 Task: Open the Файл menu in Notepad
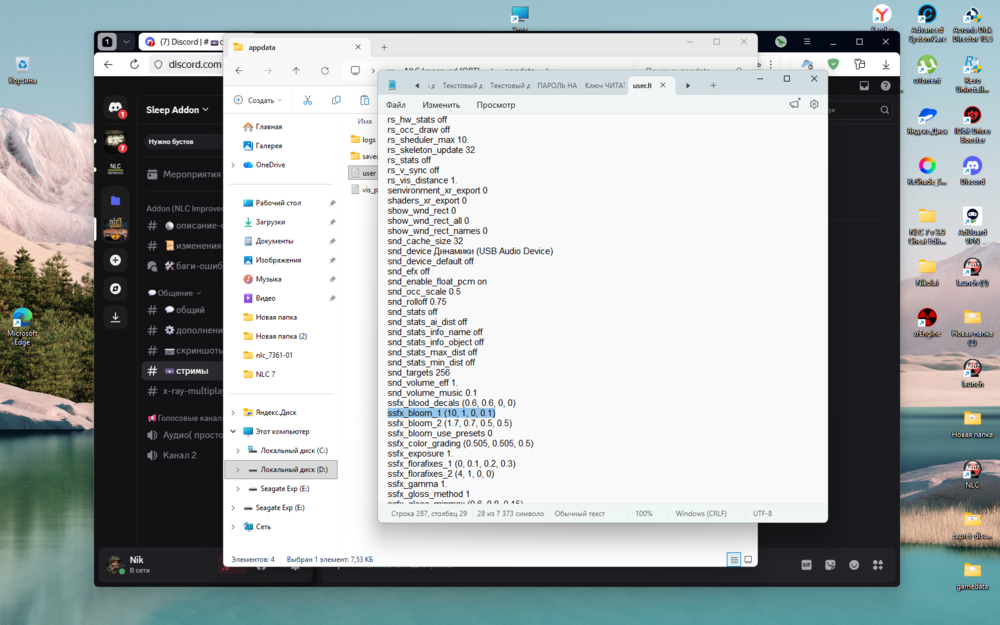395,105
